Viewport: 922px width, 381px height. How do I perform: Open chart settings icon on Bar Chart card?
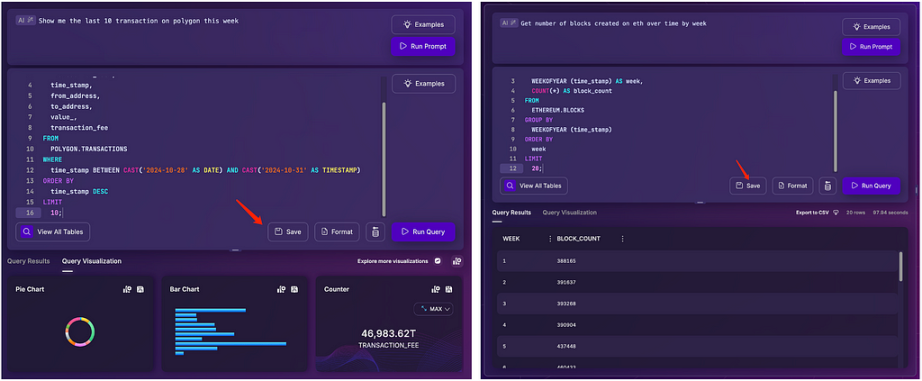pos(281,289)
